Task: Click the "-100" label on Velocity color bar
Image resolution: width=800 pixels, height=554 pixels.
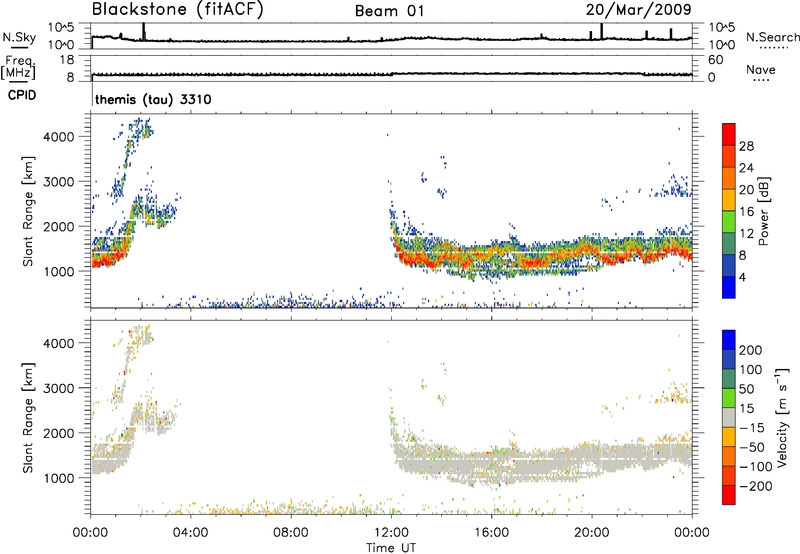Action: pyautogui.click(x=756, y=467)
